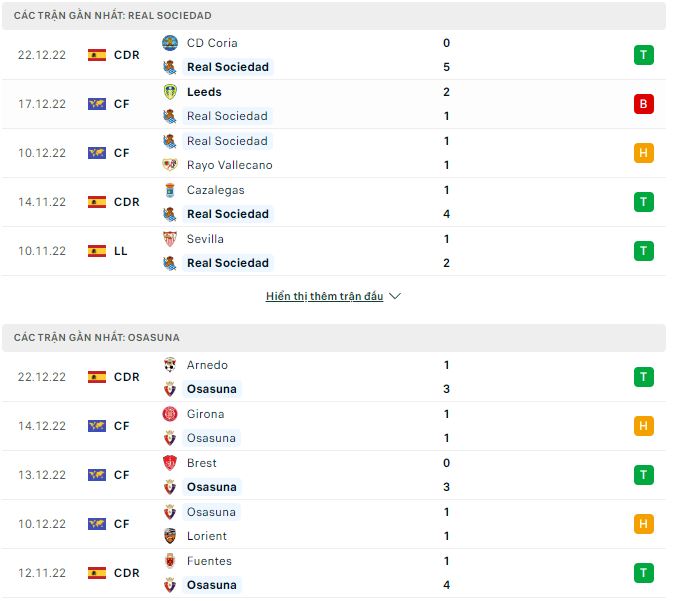Open 'Hiển thị thêm trận đấu' link
The image size is (676, 601).
(x=324, y=297)
